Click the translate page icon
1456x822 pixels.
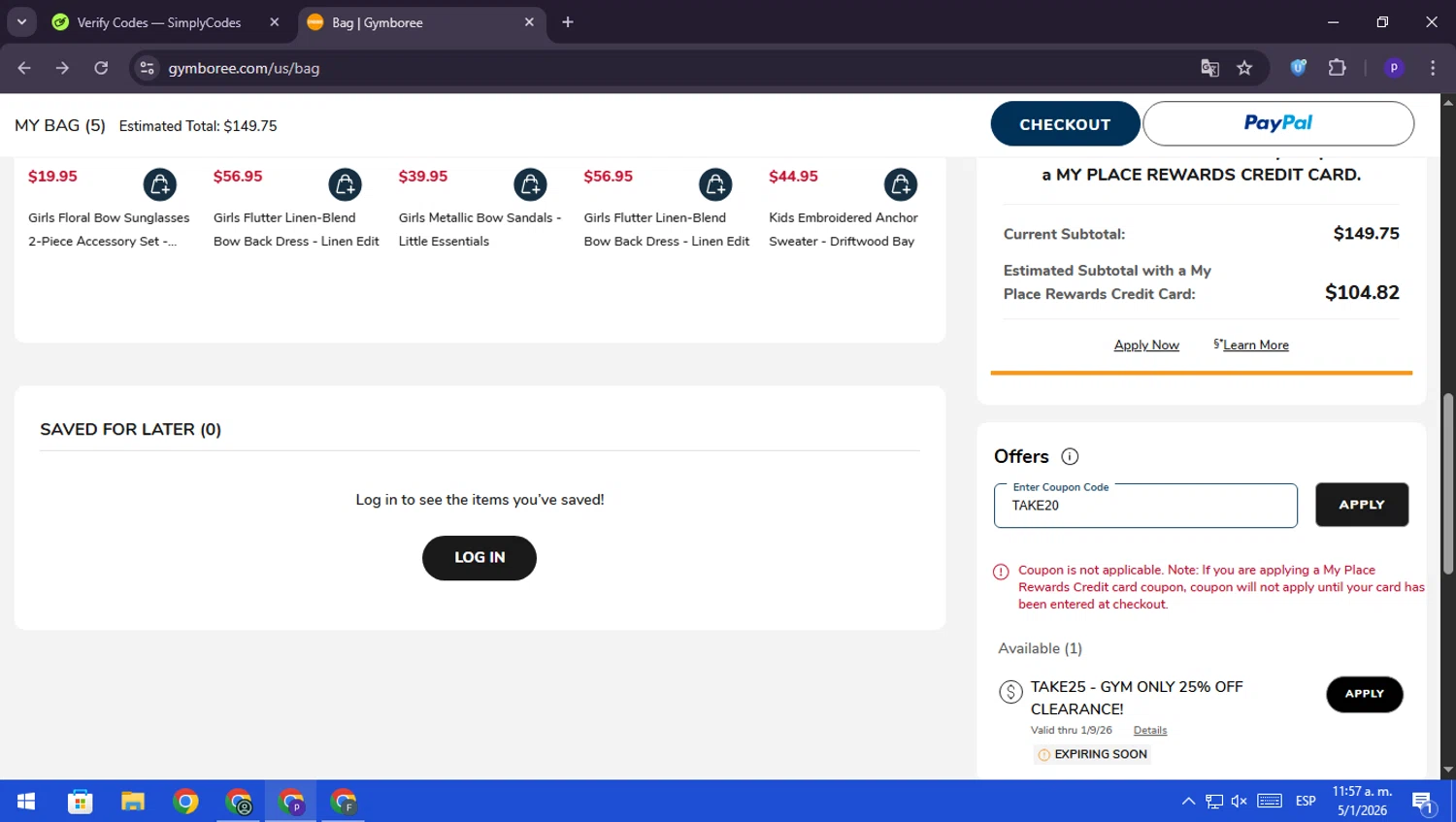click(1209, 68)
